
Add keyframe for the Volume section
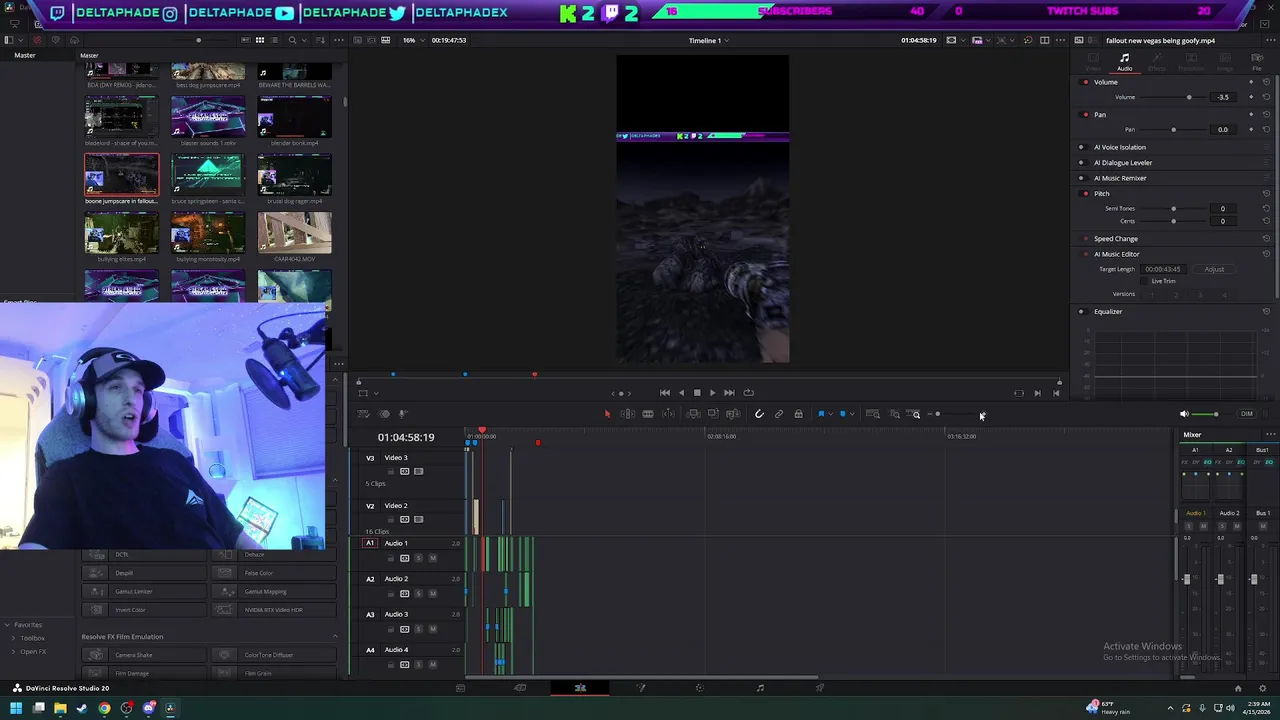pyautogui.click(x=1251, y=82)
